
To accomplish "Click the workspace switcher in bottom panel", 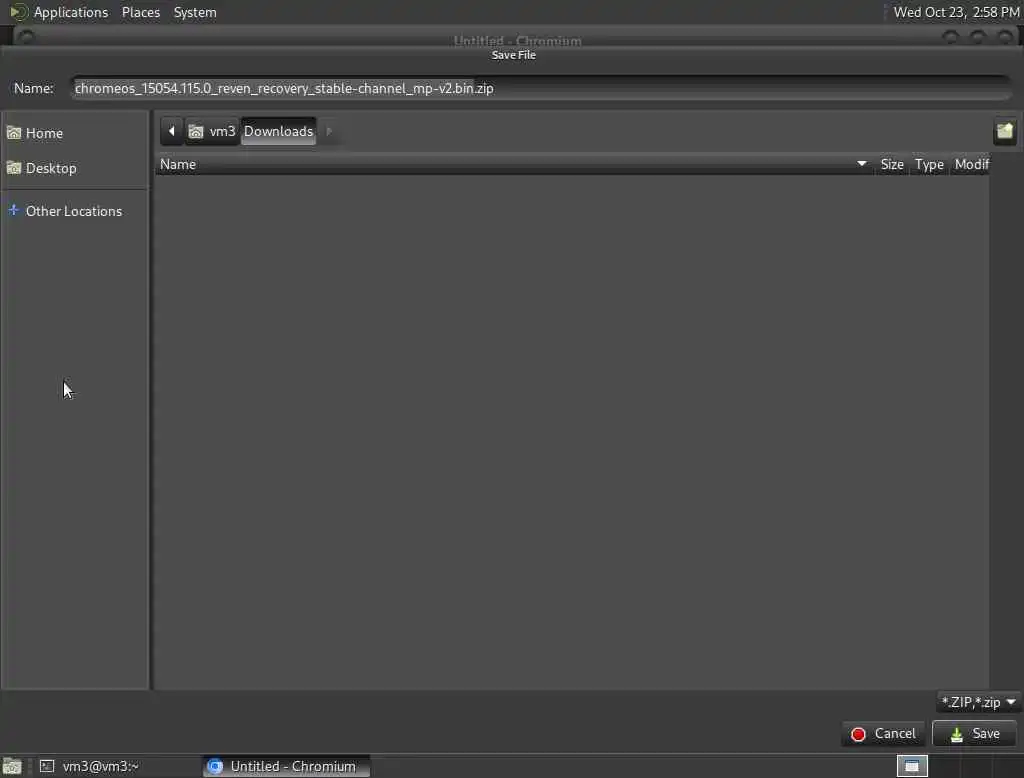I will pyautogui.click(x=912, y=766).
